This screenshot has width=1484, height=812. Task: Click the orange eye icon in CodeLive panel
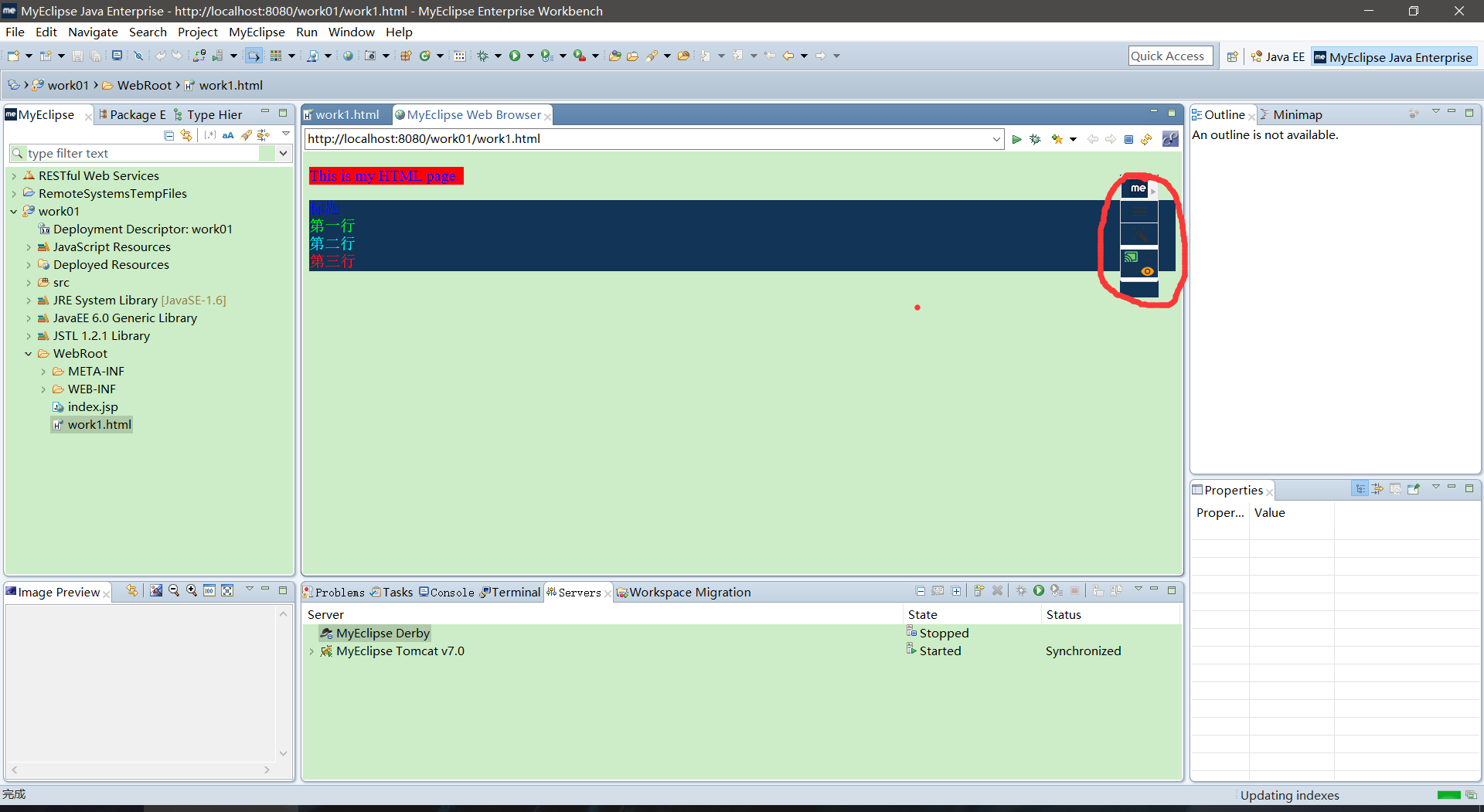click(x=1147, y=271)
